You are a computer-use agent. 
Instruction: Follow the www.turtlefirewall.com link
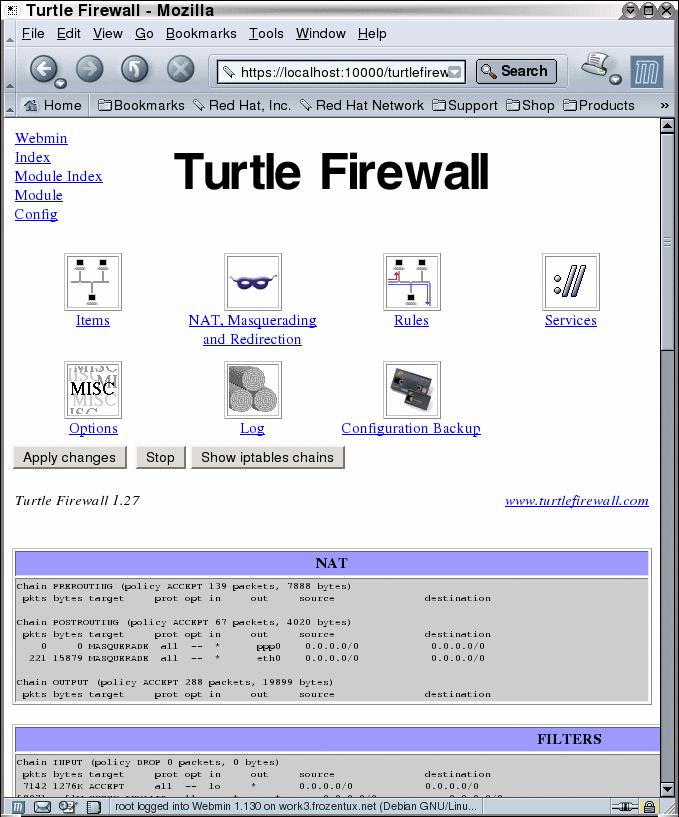(x=576, y=501)
